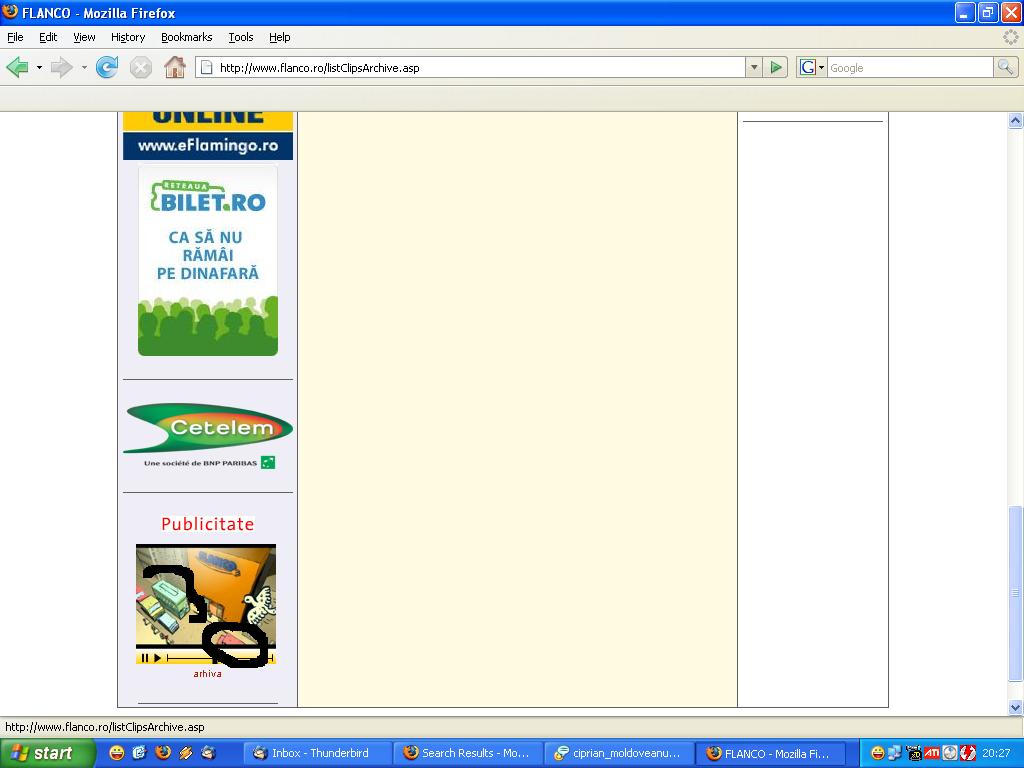Open the address bar URL dropdown

pyautogui.click(x=754, y=67)
